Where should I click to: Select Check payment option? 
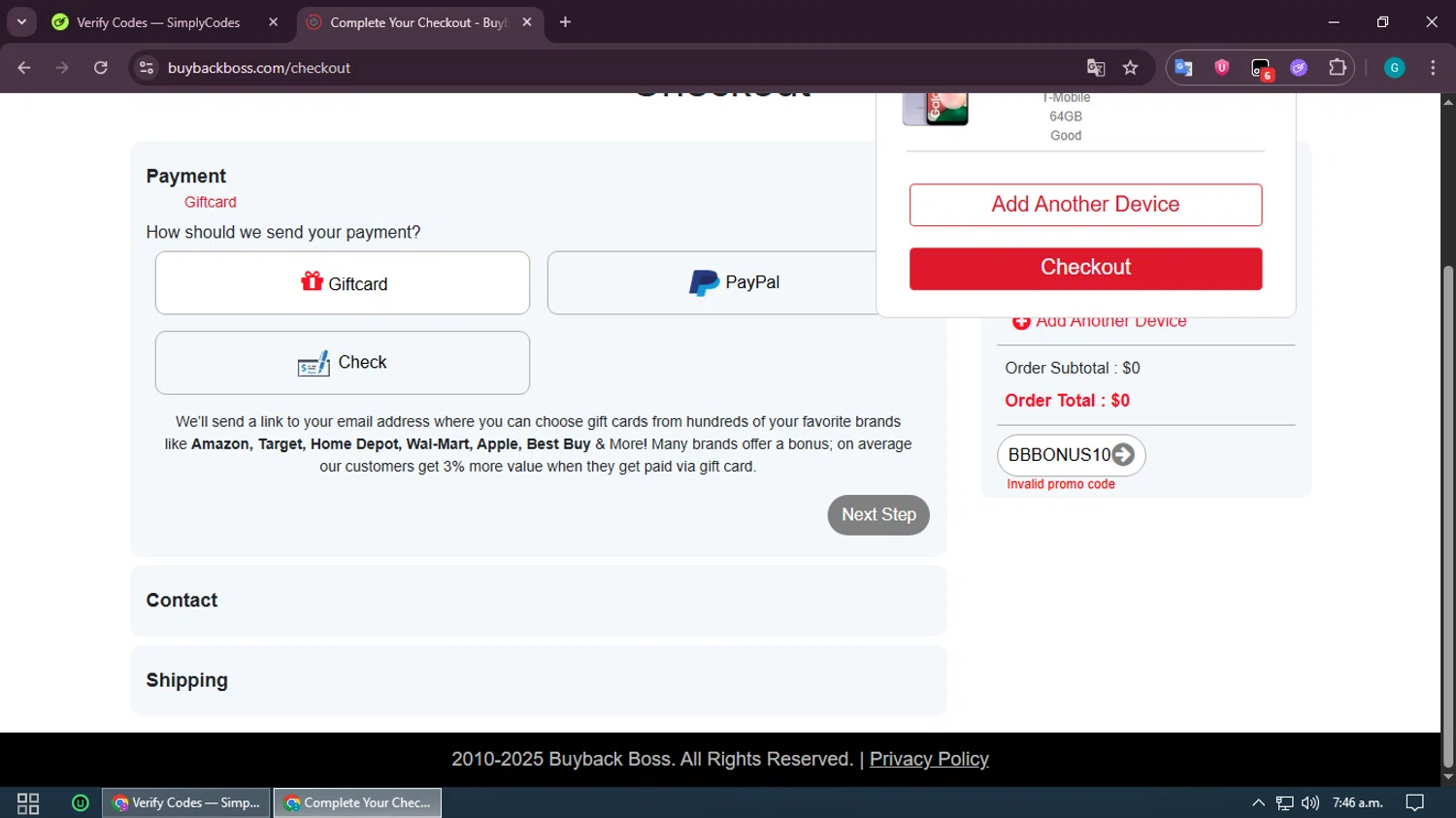coord(343,363)
